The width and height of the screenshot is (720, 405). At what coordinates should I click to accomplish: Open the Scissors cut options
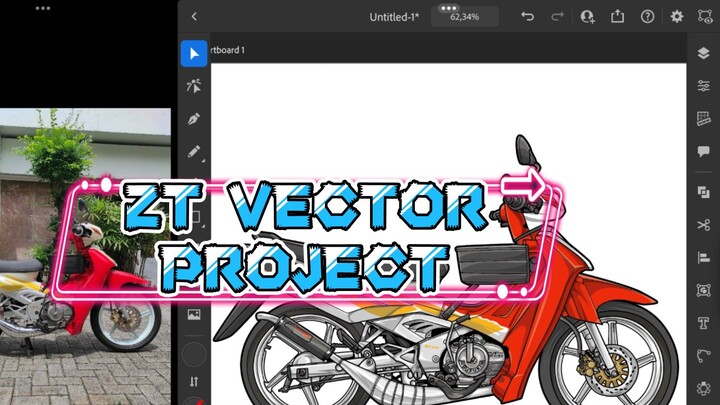[703, 225]
